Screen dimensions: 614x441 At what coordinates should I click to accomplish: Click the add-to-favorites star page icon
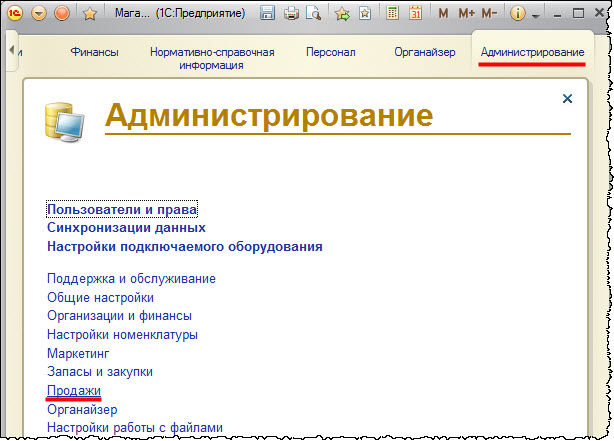point(365,13)
